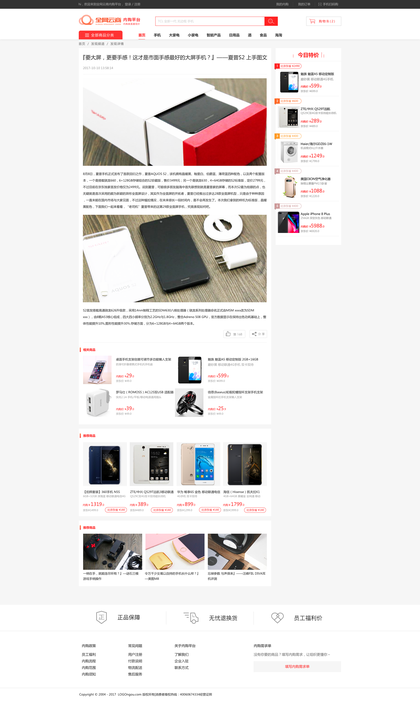
Task: Select the 手机 navigation tab
Action: pyautogui.click(x=157, y=35)
